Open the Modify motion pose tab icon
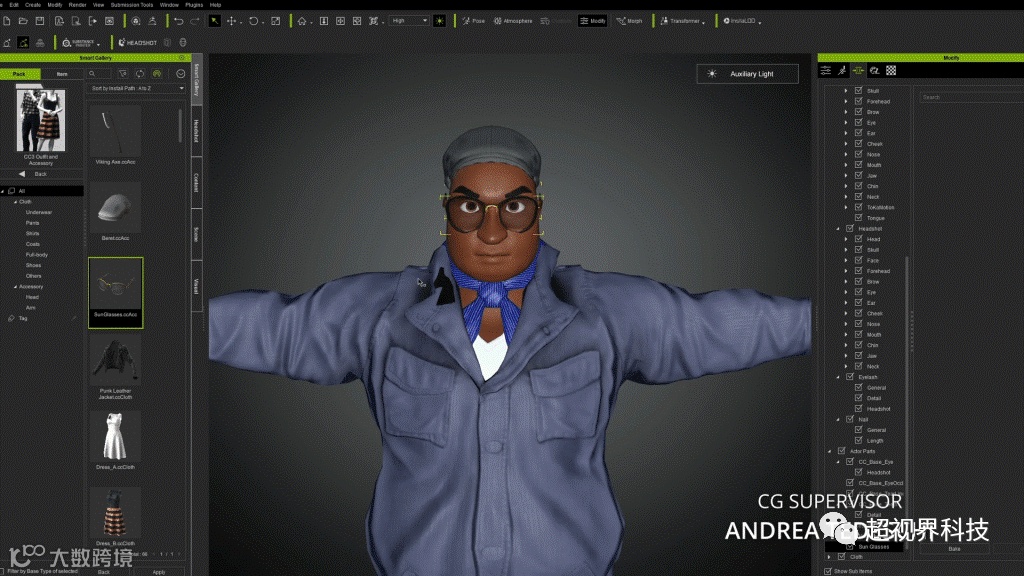The image size is (1024, 576). pos(842,71)
